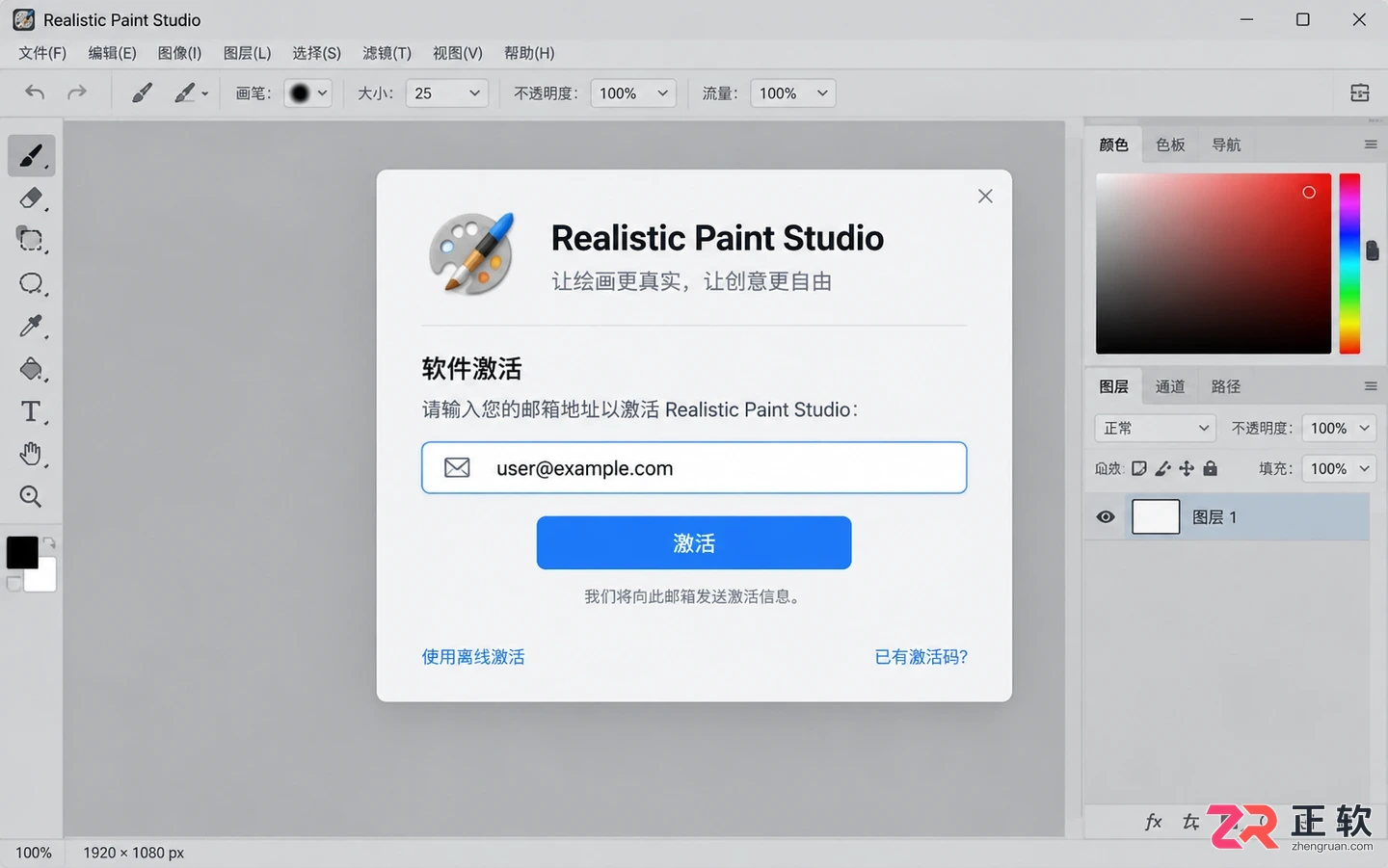Choose the Text tool
This screenshot has width=1388, height=868.
(x=31, y=411)
